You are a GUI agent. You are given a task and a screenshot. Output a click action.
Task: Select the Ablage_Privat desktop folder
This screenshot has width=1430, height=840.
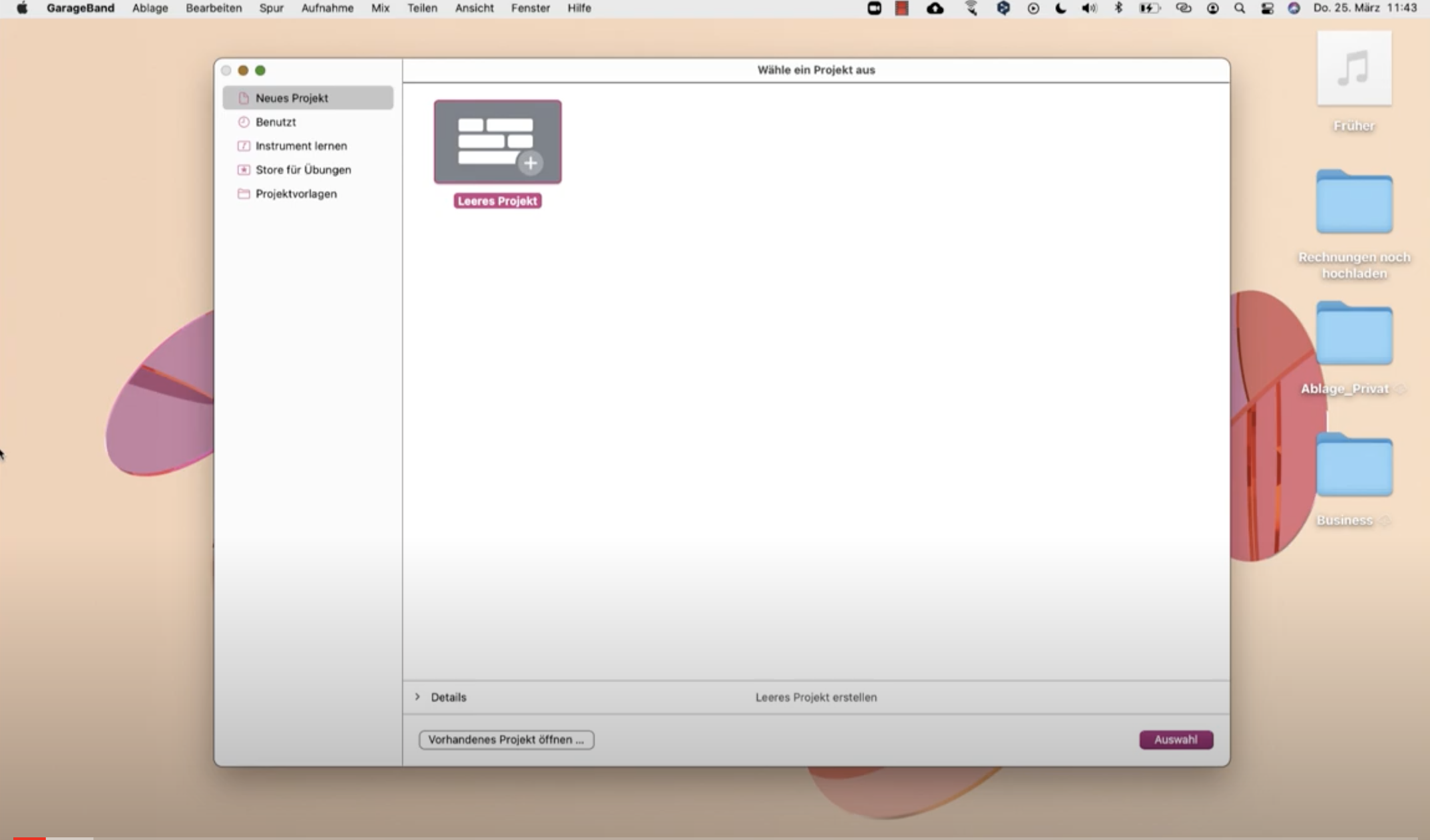(x=1354, y=333)
